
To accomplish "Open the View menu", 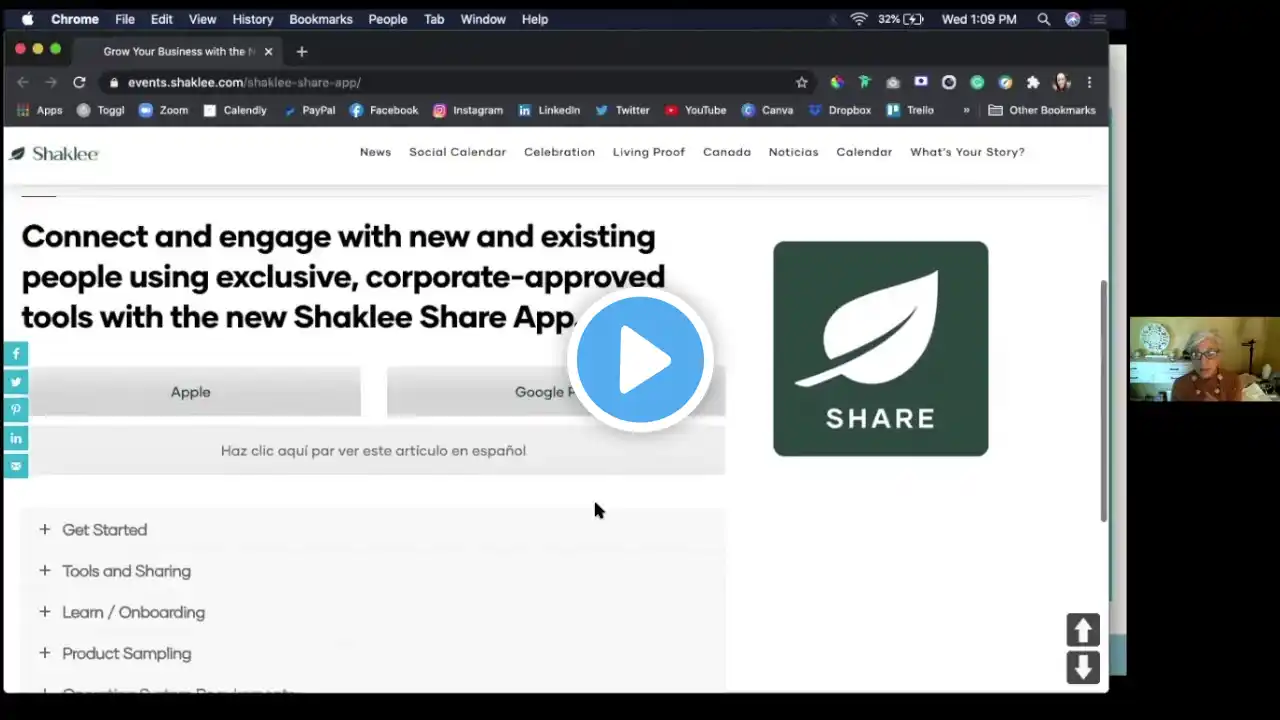I will click(x=202, y=19).
